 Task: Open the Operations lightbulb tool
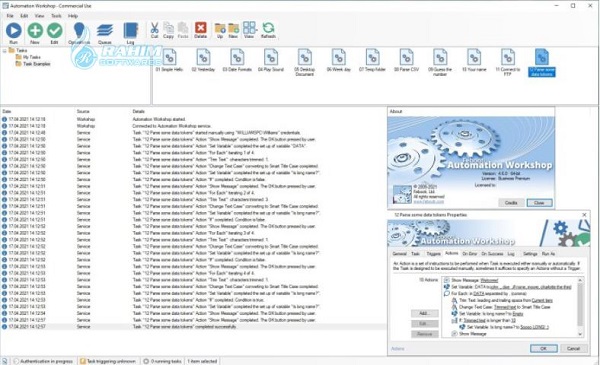[79, 33]
